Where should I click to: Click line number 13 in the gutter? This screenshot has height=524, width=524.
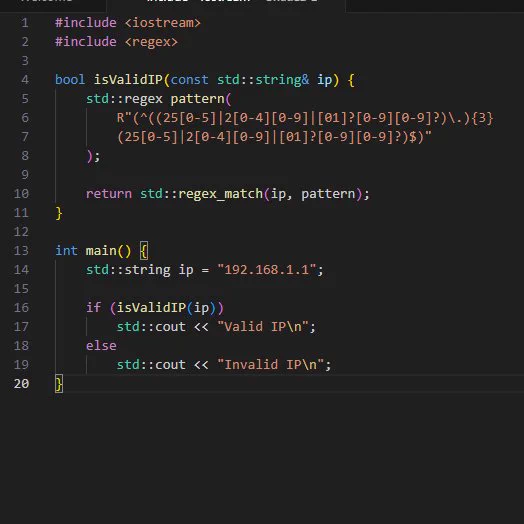21,251
